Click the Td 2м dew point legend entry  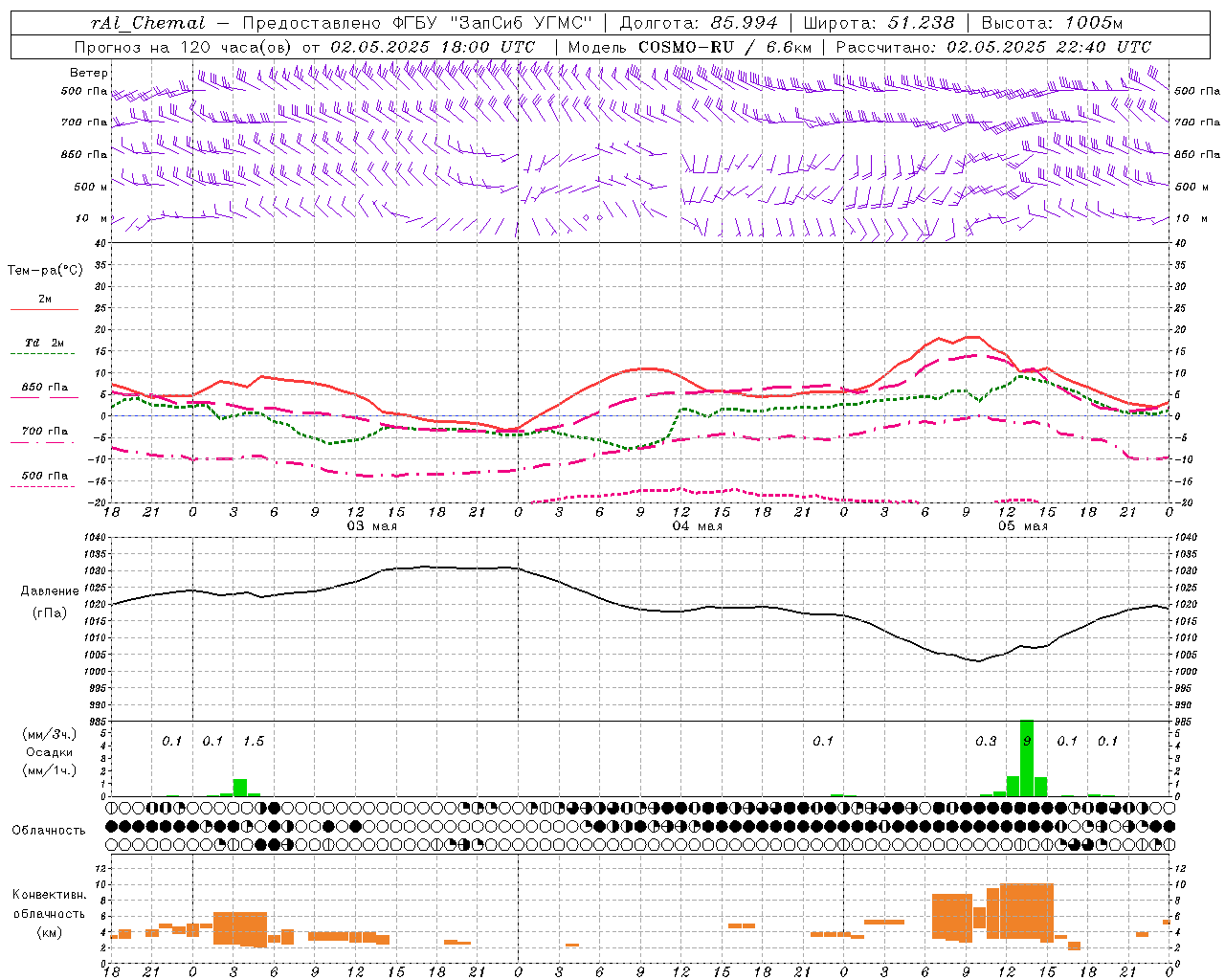coord(45,344)
